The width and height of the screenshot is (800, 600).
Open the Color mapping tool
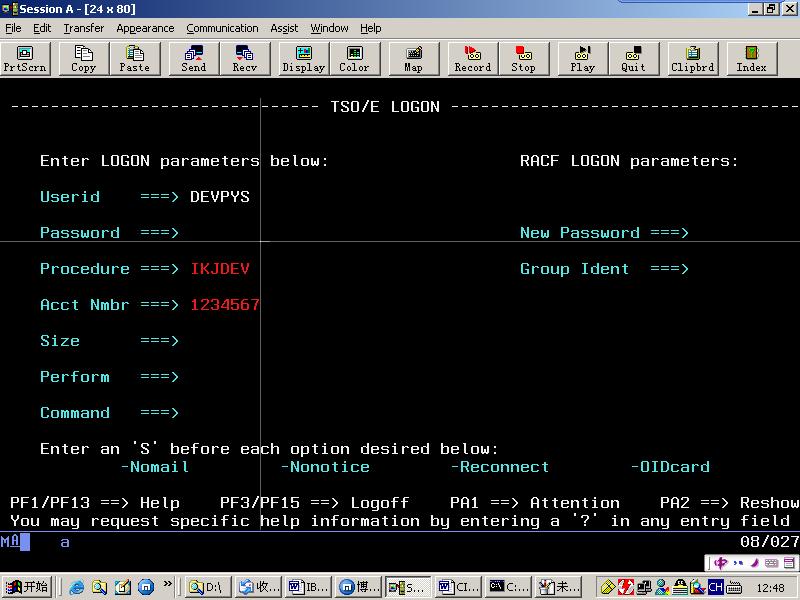click(x=355, y=59)
